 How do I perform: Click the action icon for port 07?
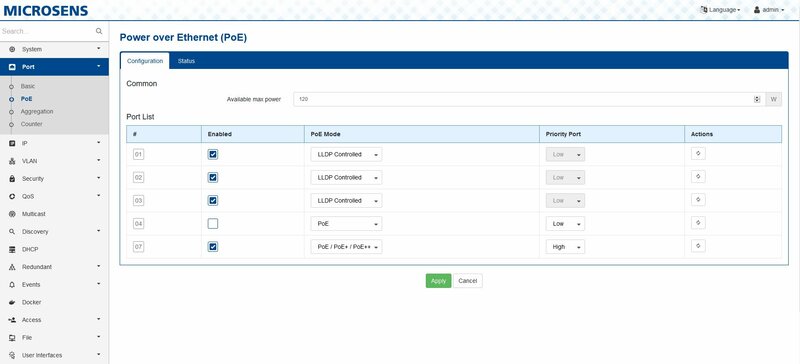(698, 246)
